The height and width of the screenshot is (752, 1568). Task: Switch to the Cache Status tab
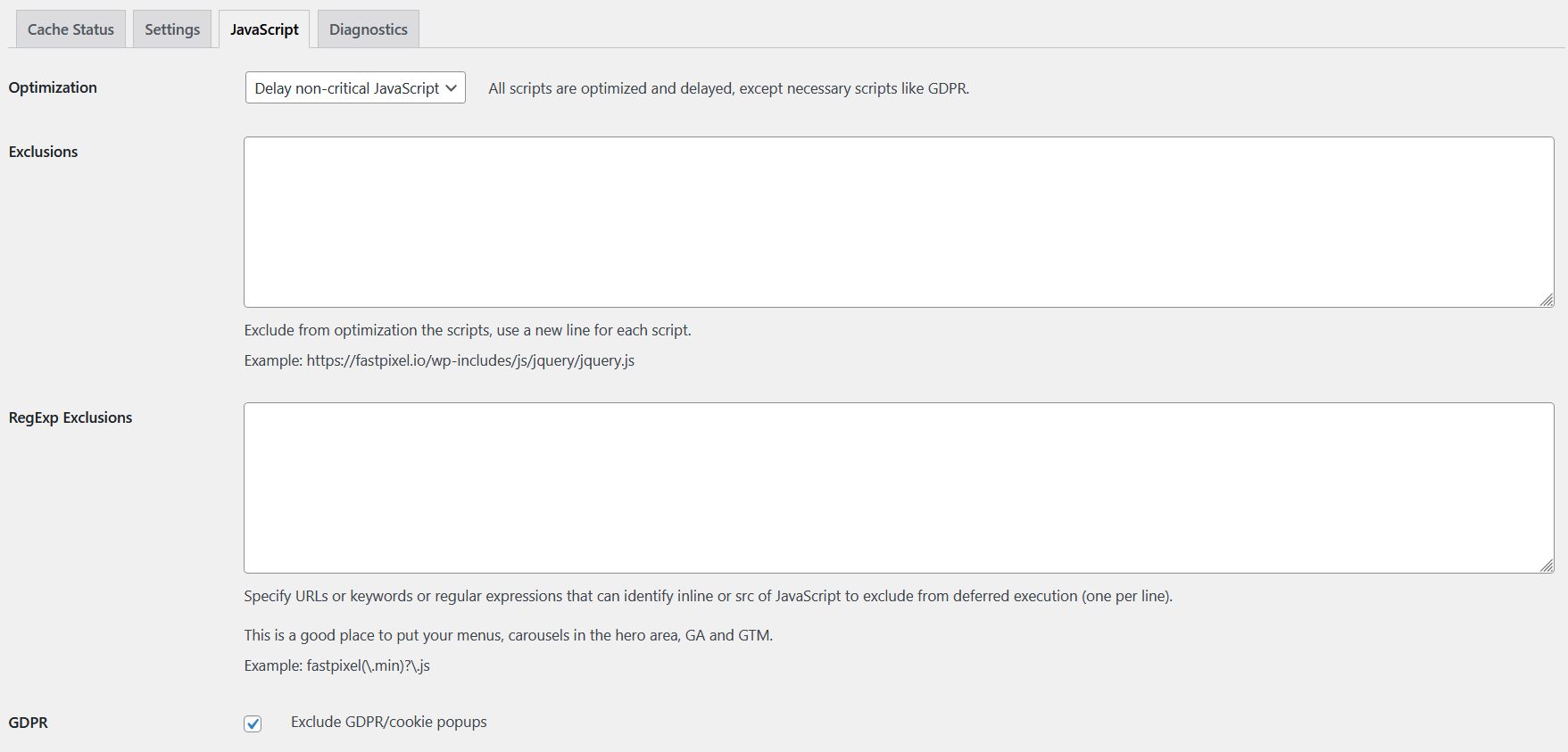tap(70, 29)
